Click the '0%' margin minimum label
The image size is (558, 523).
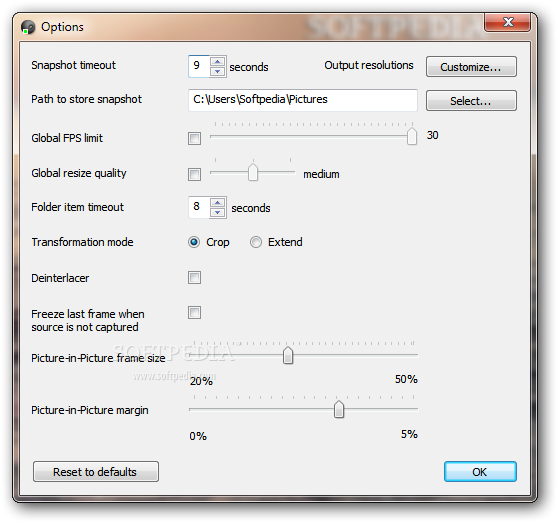pos(198,436)
